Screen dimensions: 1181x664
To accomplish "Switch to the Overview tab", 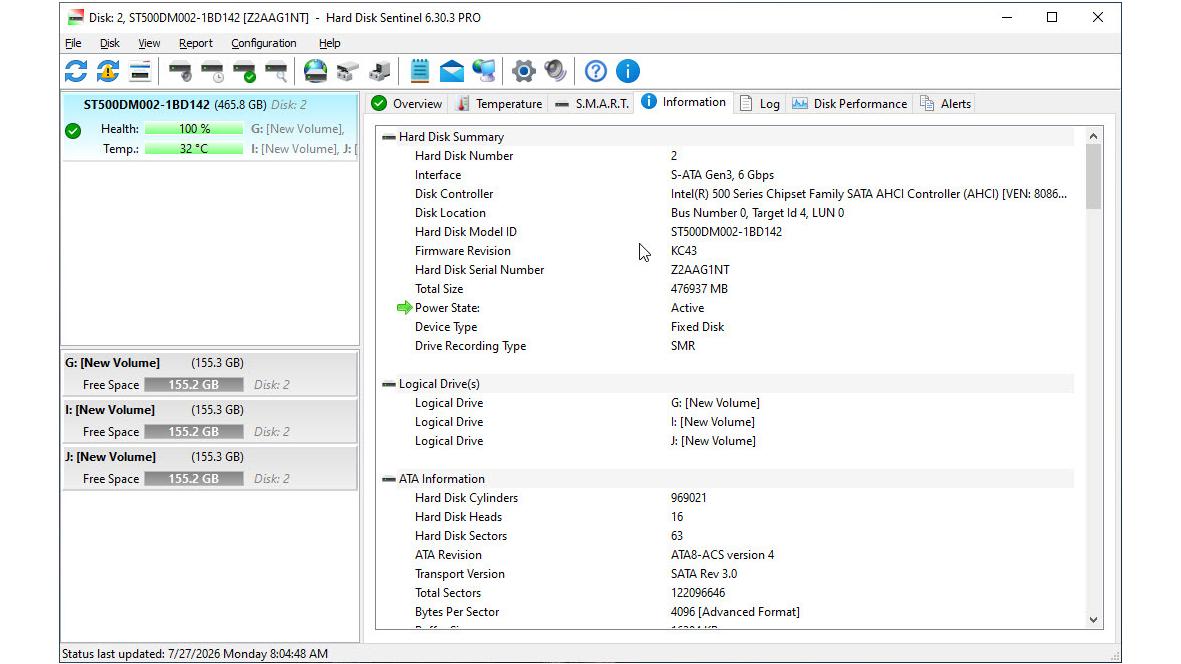I will pyautogui.click(x=407, y=104).
